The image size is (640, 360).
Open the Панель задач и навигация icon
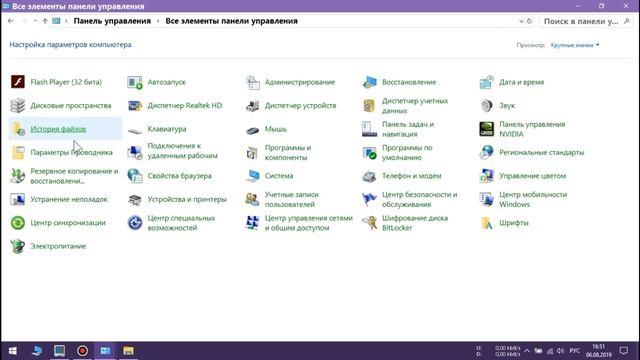pos(369,129)
